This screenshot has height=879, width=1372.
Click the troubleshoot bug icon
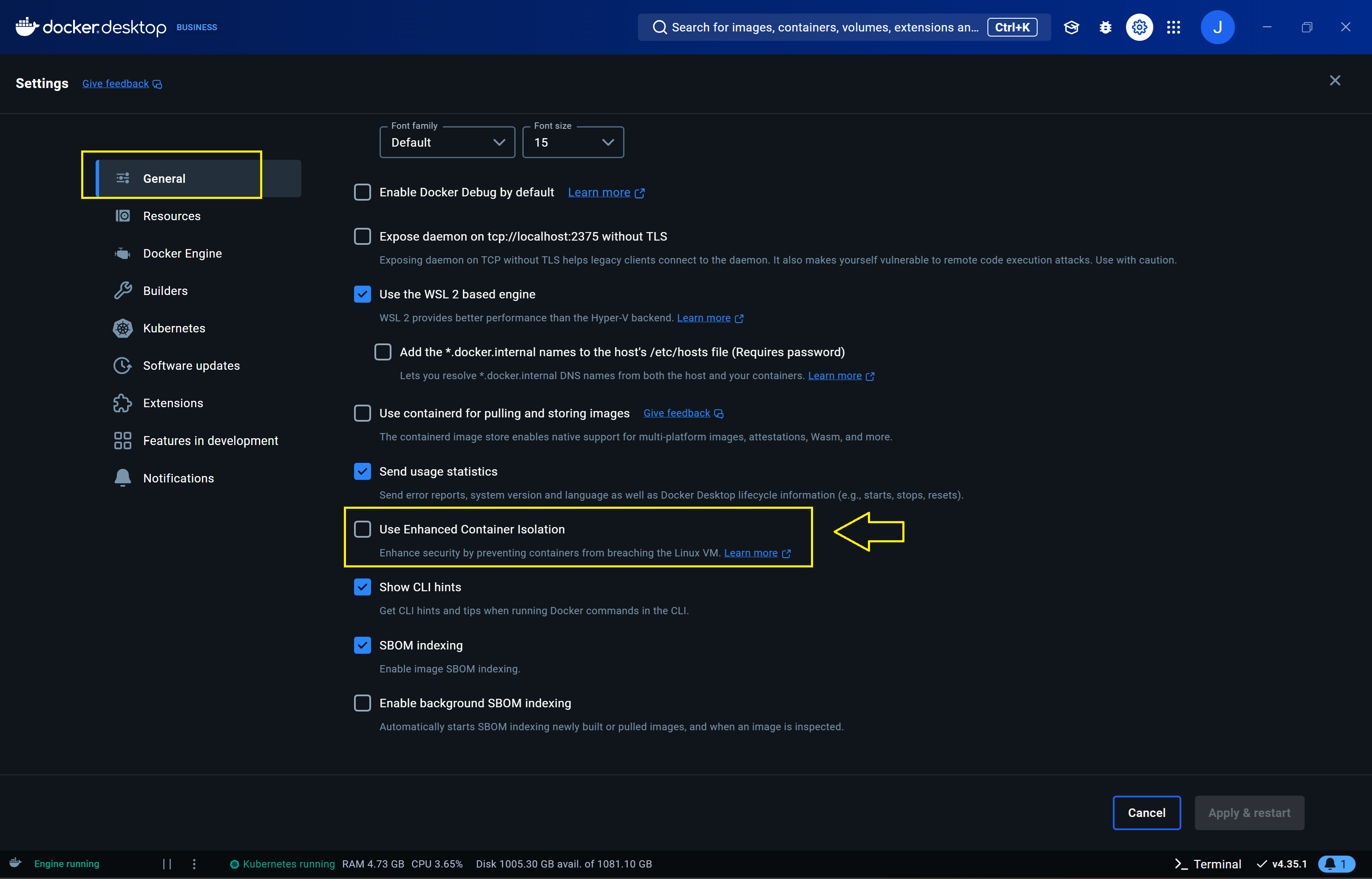1105,27
